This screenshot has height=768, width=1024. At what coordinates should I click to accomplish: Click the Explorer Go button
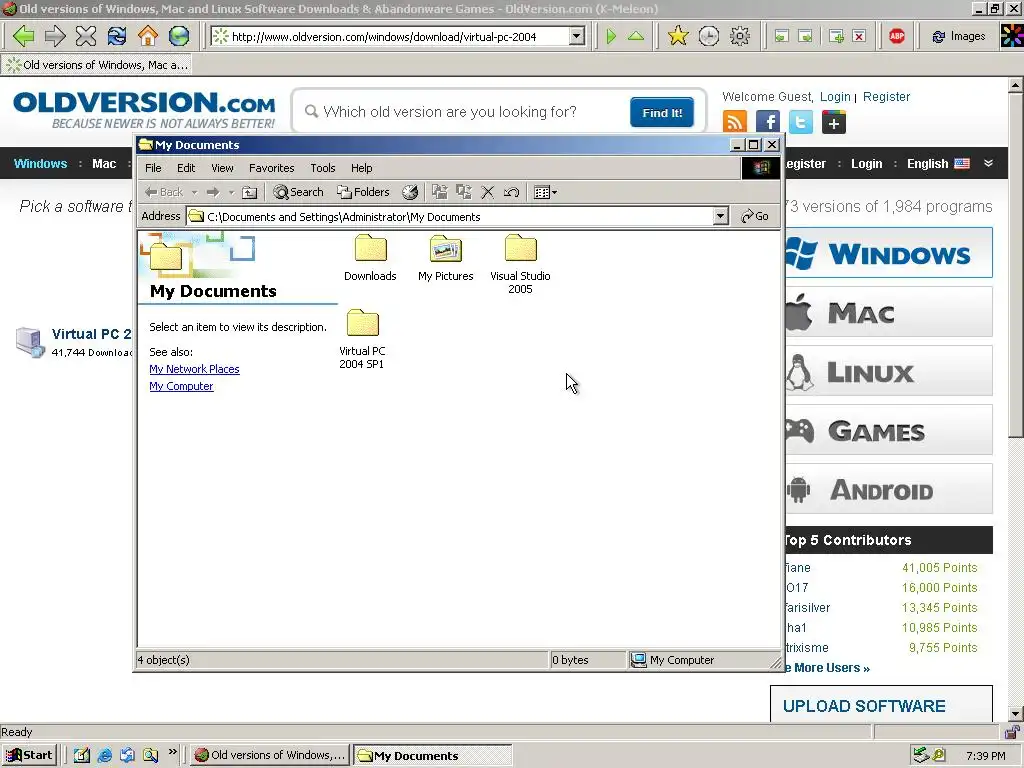[x=755, y=216]
